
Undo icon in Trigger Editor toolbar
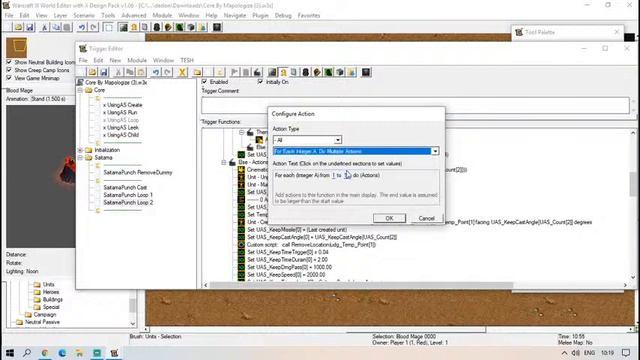pyautogui.click(x=156, y=72)
